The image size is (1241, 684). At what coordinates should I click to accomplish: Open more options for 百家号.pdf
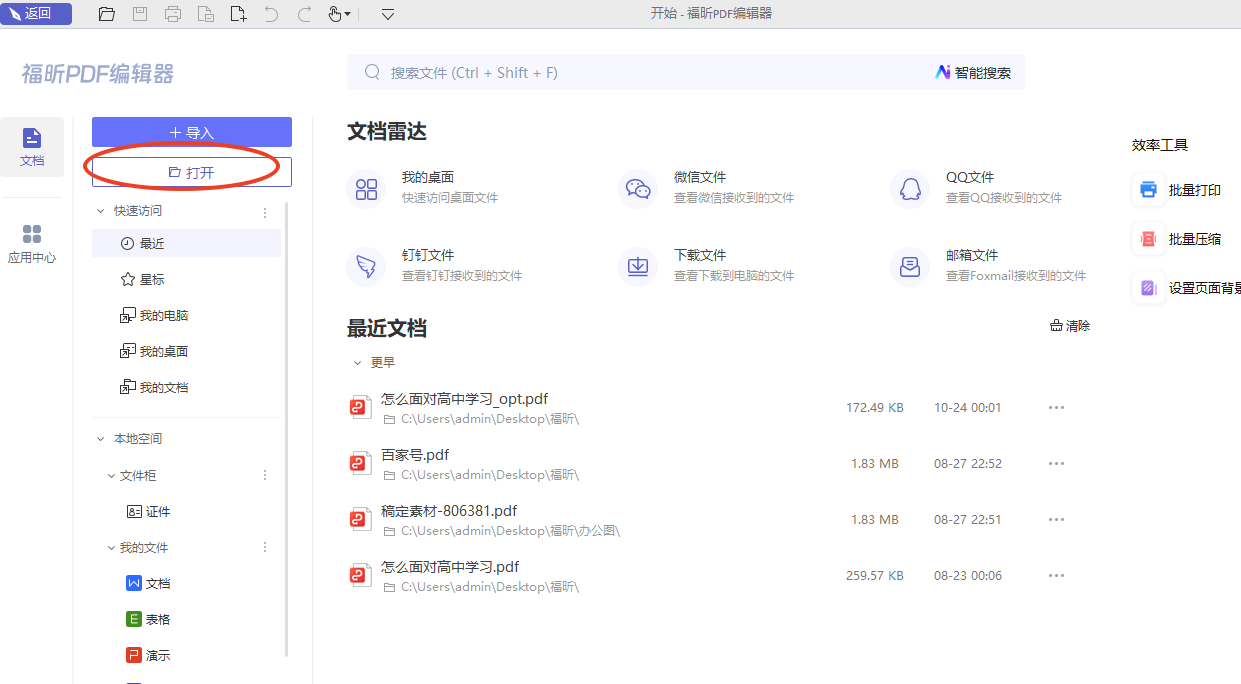pos(1056,464)
